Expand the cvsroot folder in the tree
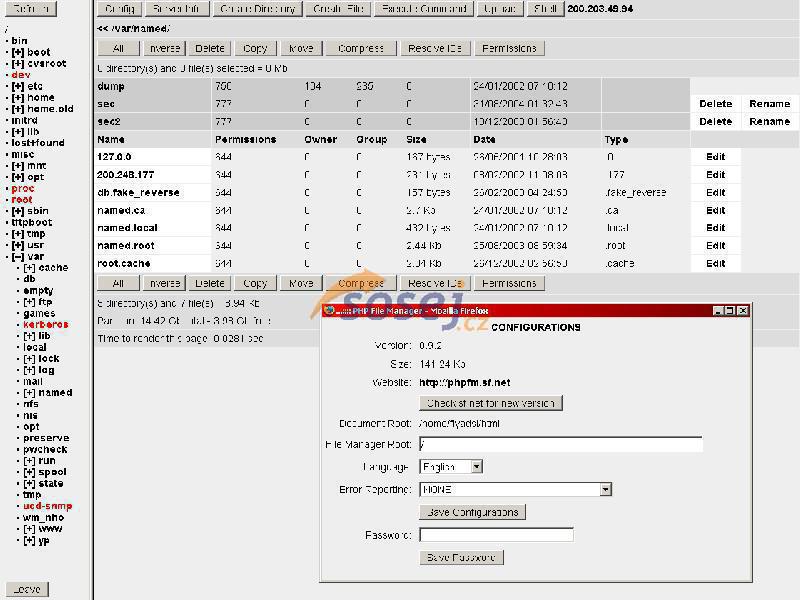Viewport: 800px width, 600px height. click(x=18, y=63)
